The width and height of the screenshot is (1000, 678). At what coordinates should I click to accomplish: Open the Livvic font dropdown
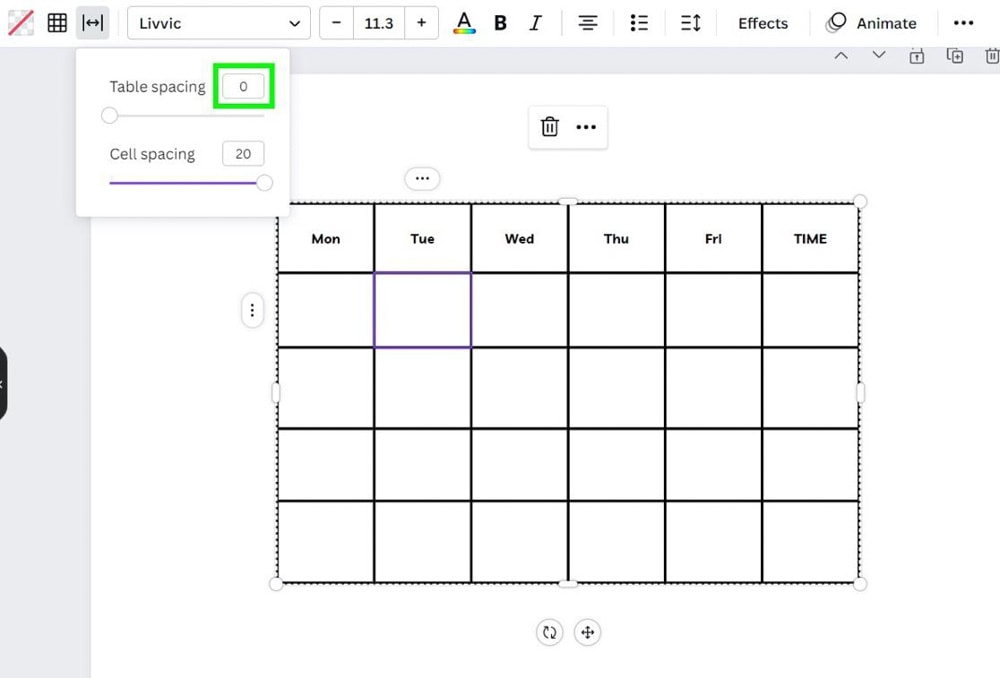pos(218,23)
